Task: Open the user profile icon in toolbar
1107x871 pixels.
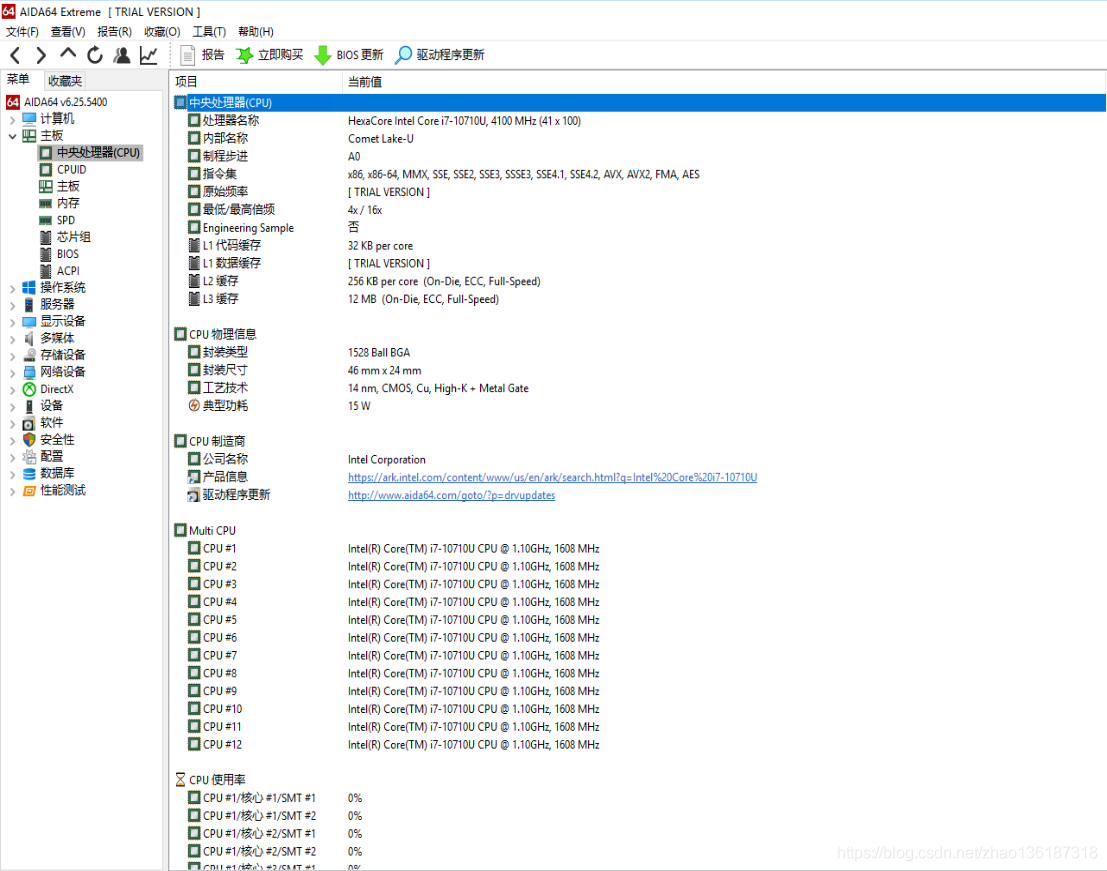Action: [x=121, y=55]
